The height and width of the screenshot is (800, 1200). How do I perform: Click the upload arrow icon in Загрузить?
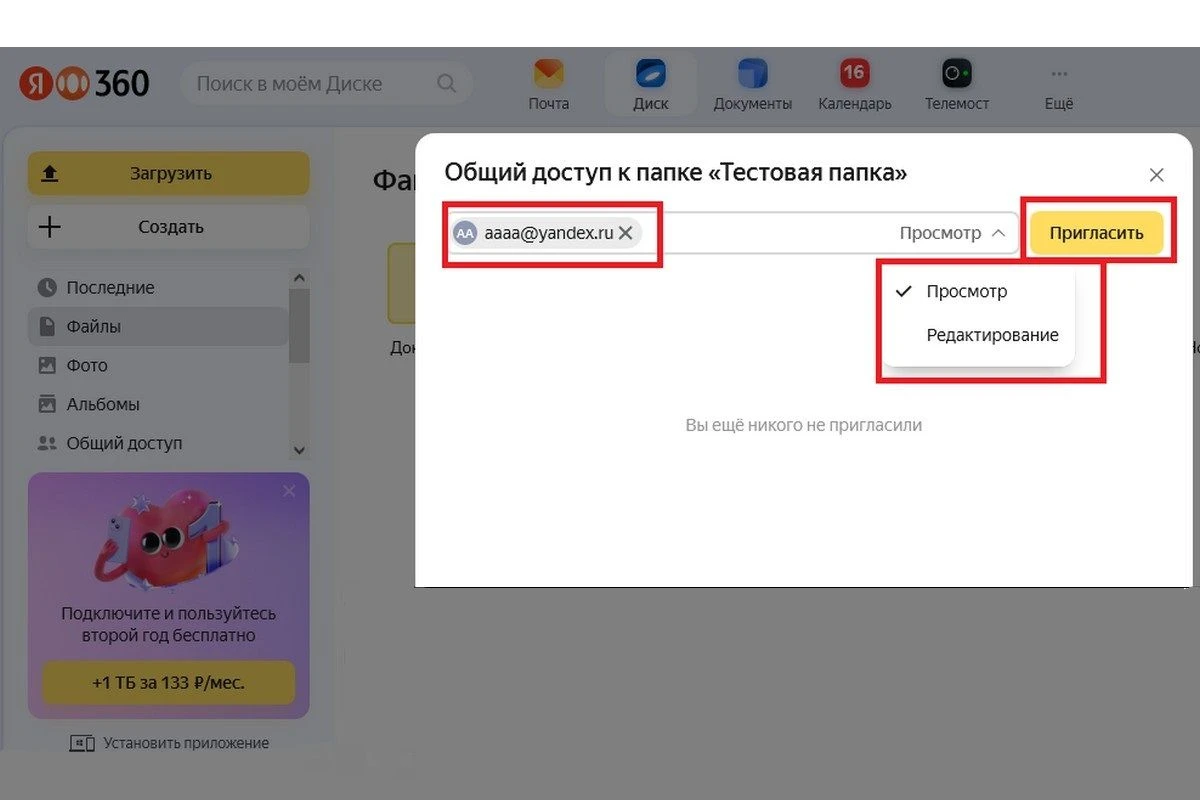[49, 173]
